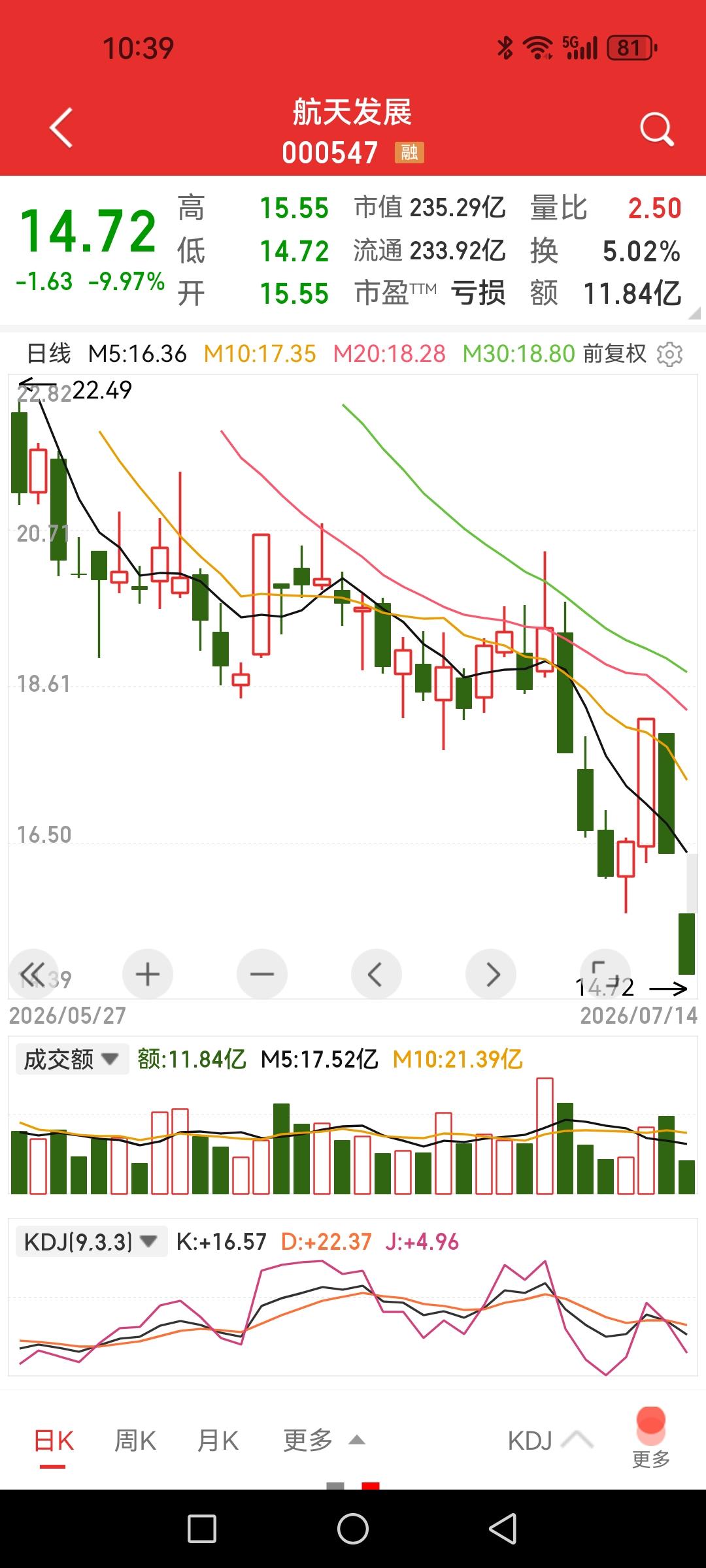Move chart left with round arrow button

pyautogui.click(x=377, y=974)
